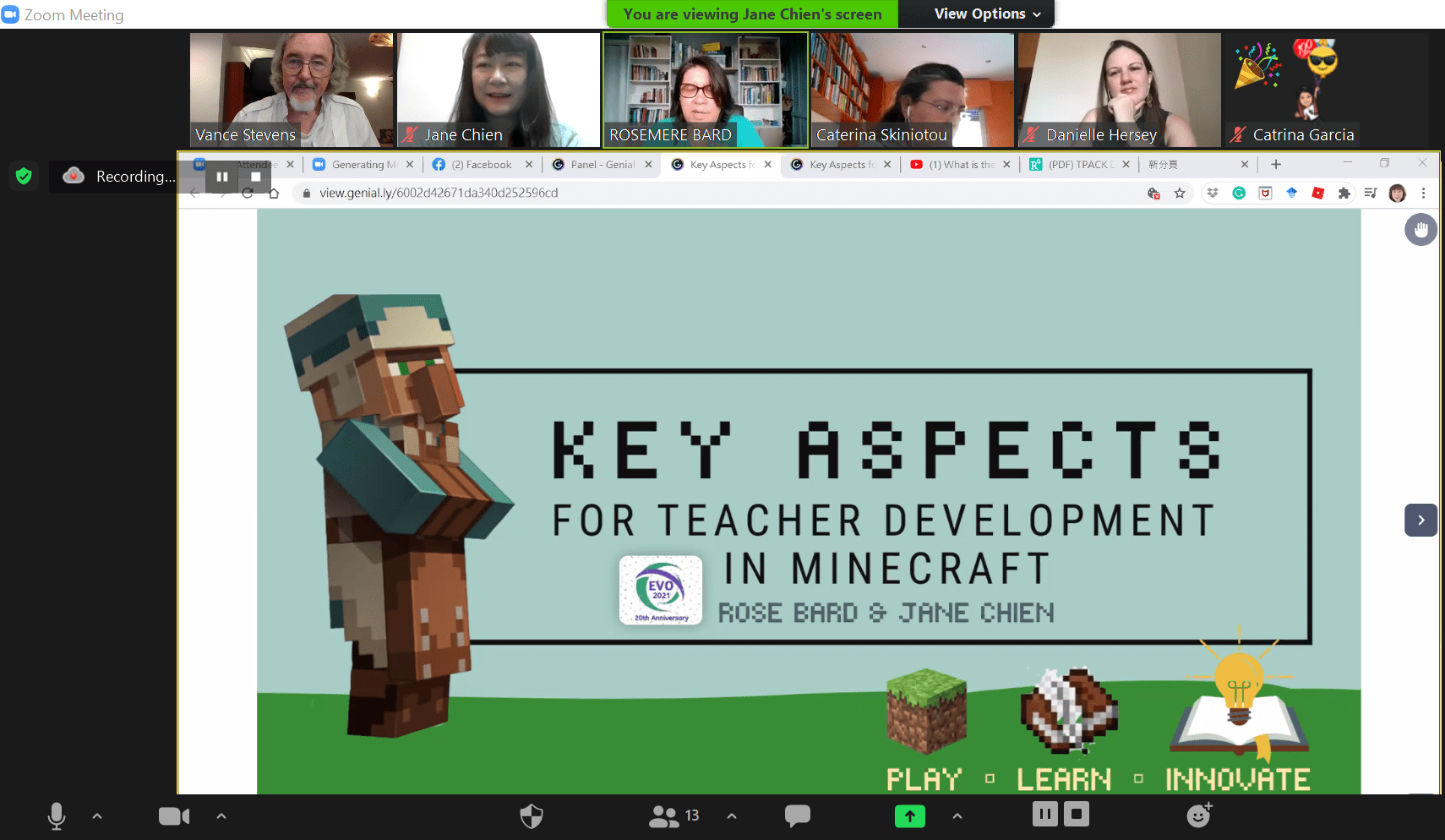Image resolution: width=1445 pixels, height=840 pixels.
Task: Click the blue graduation cap extension icon
Action: pyautogui.click(x=1291, y=194)
